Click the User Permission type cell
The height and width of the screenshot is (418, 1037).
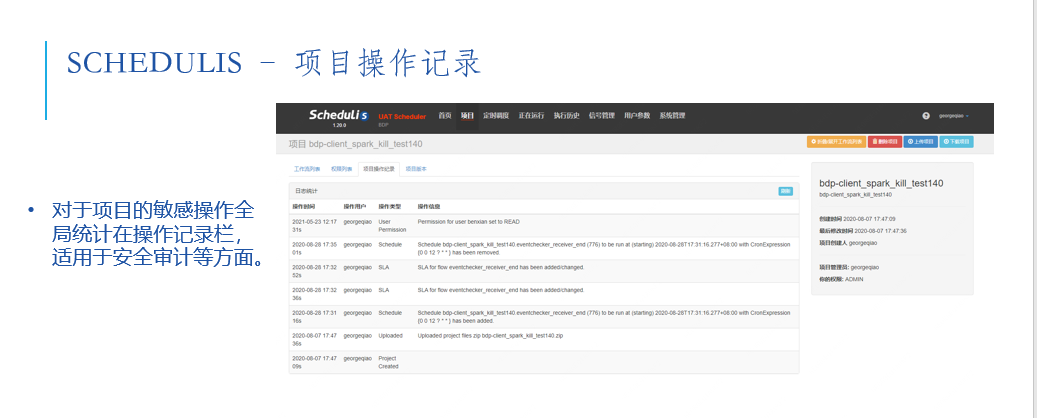(x=392, y=226)
